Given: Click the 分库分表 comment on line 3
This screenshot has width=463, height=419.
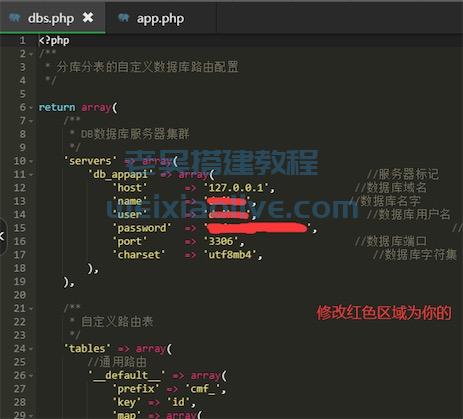Looking at the screenshot, I should pyautogui.click(x=147, y=67).
